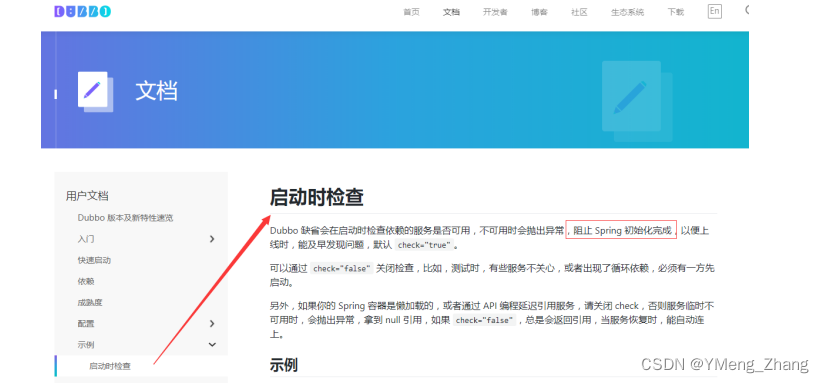
Task: Open Dubbo 版本及新特性速览 in sidebar
Action: 126,218
